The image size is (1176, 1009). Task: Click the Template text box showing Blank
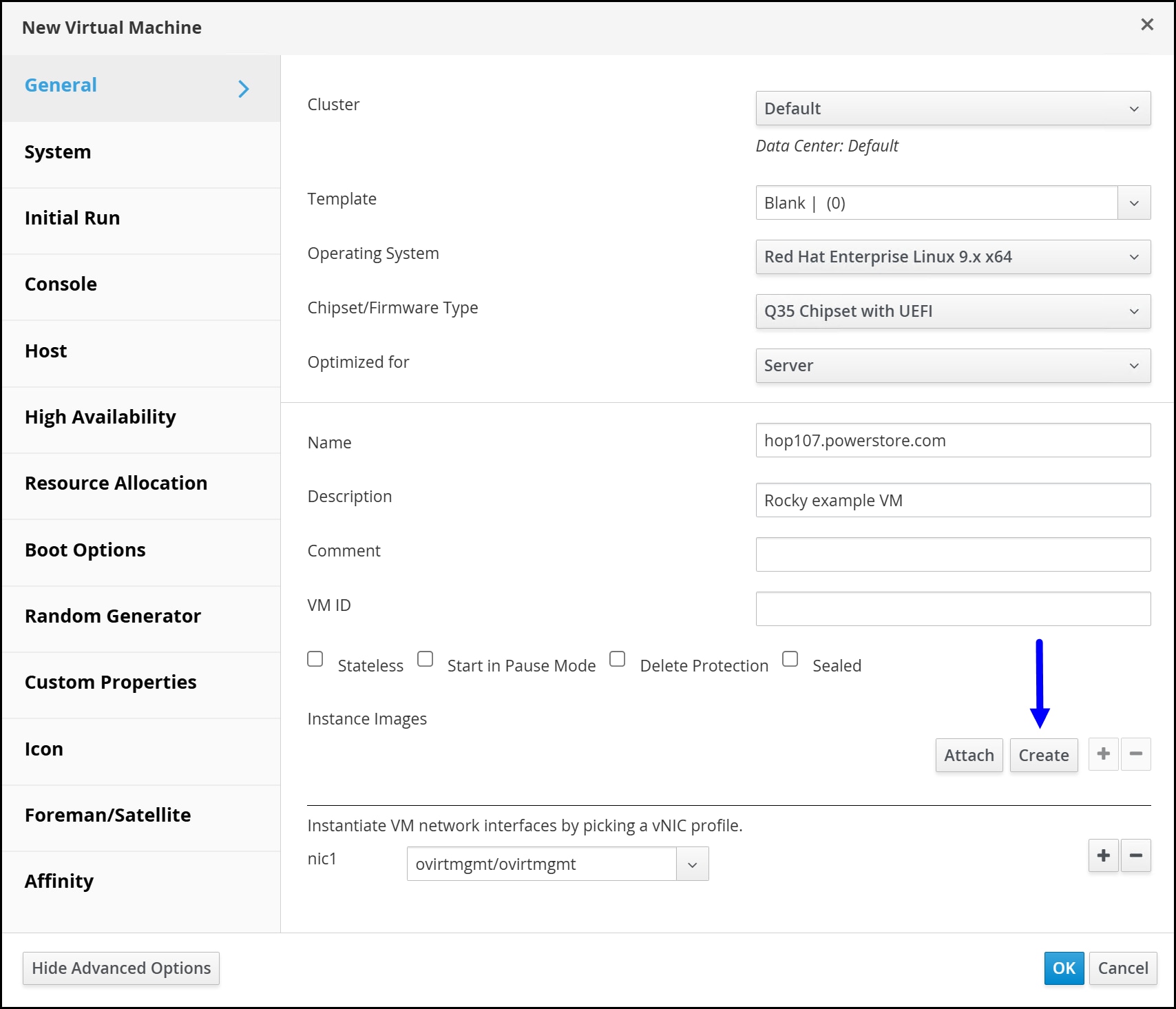click(x=936, y=202)
